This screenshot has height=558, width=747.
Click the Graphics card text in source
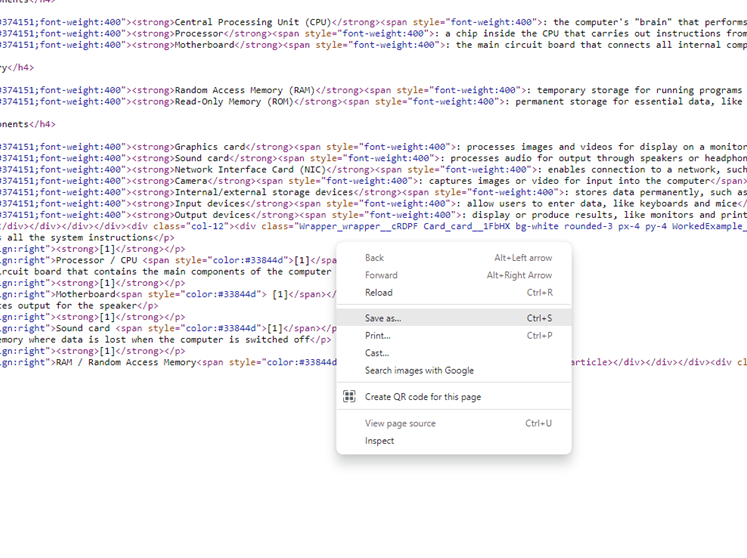(209, 147)
